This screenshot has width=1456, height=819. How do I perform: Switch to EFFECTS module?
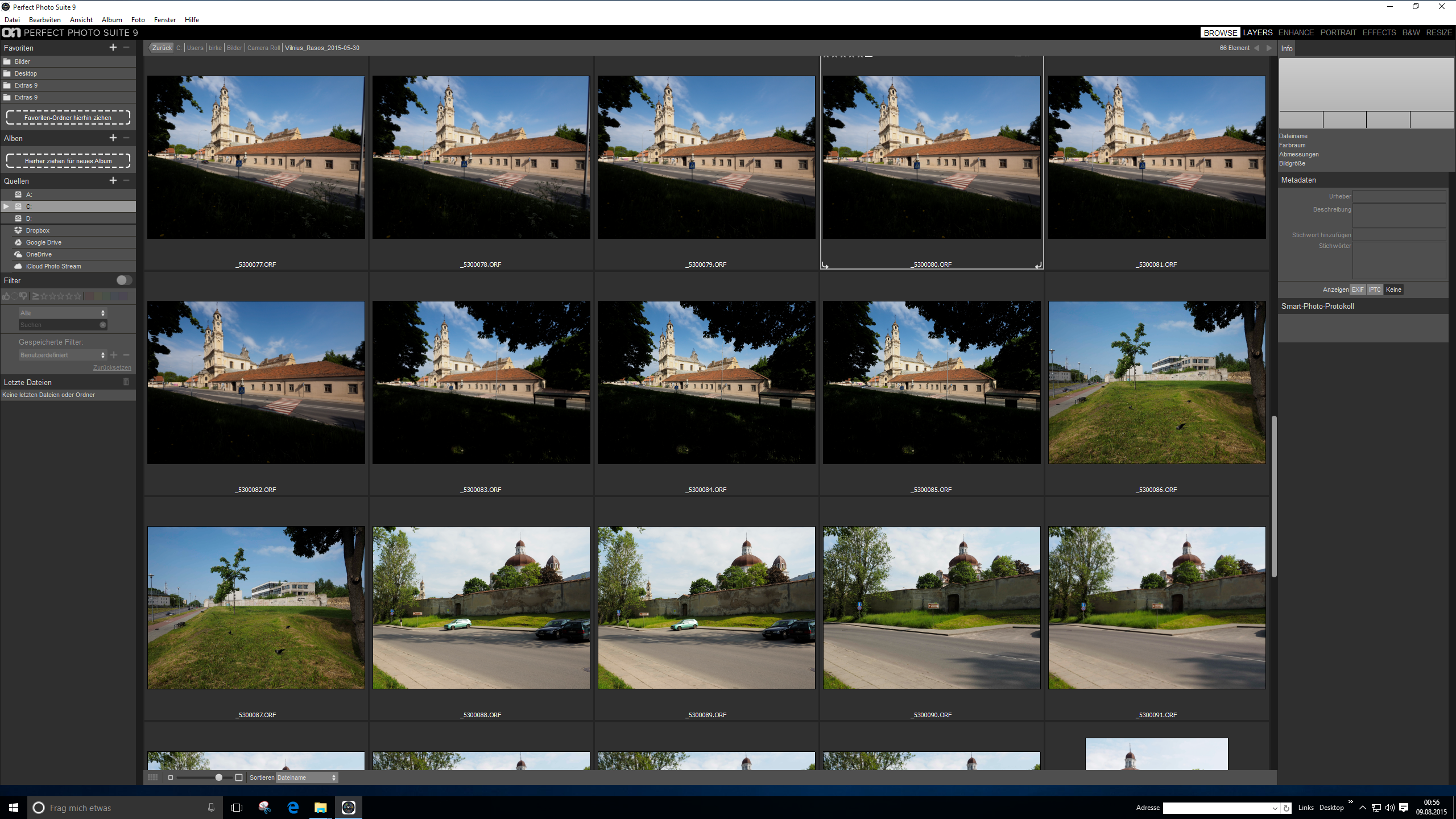[1379, 32]
